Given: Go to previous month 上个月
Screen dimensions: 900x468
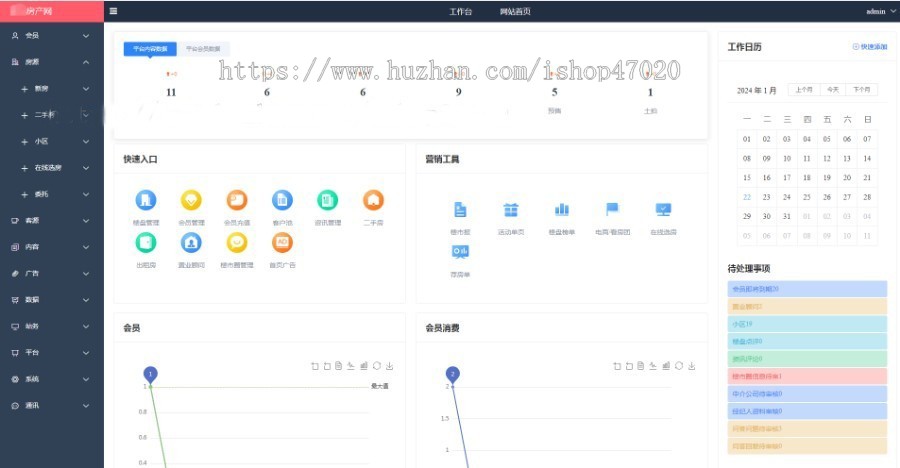Looking at the screenshot, I should point(804,90).
